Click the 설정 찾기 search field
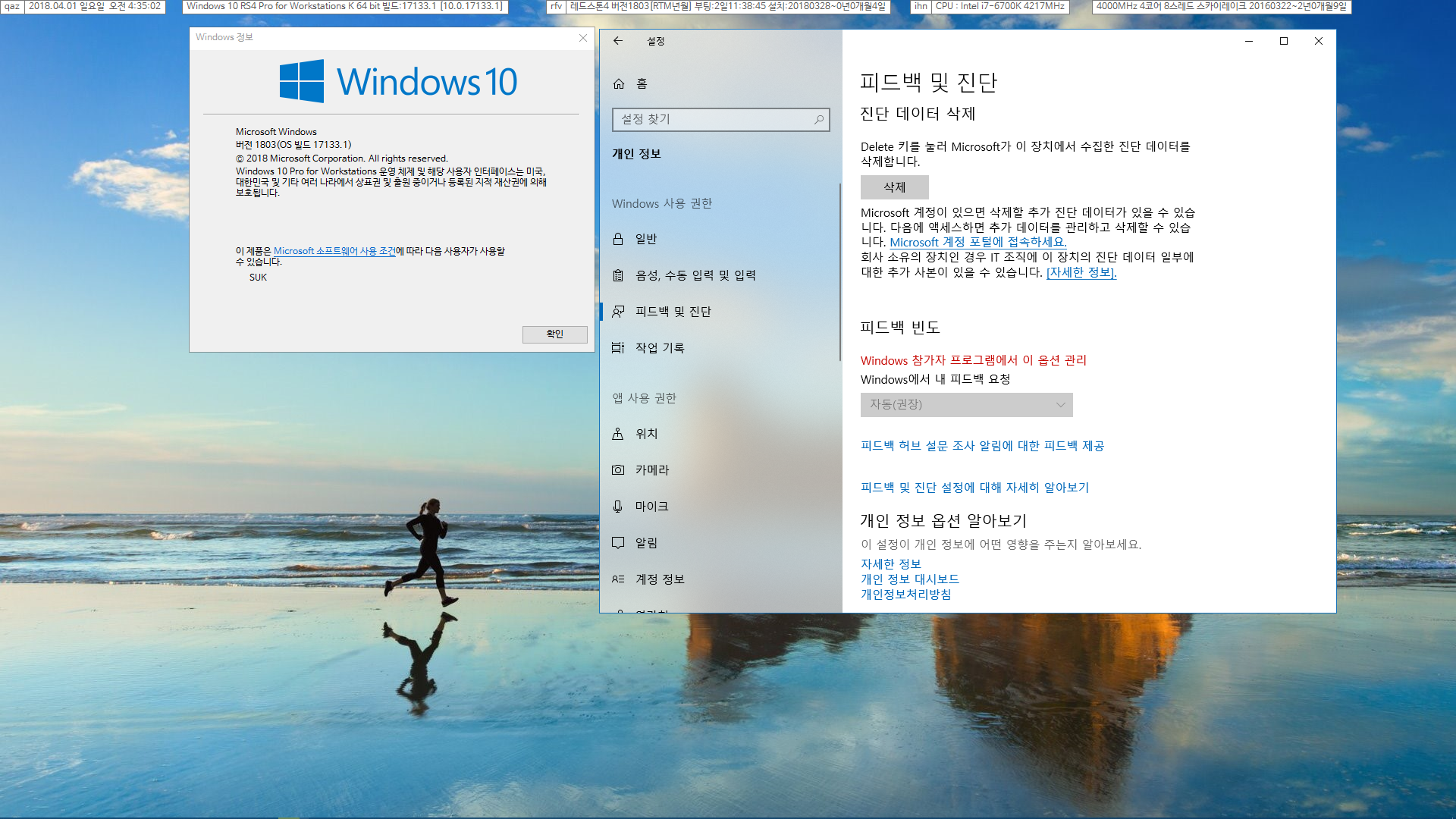Viewport: 1456px width, 819px height. coord(720,119)
